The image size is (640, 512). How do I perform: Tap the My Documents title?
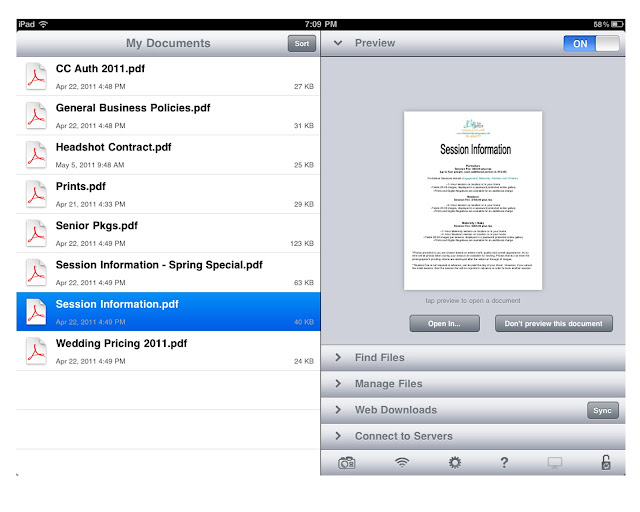click(168, 43)
